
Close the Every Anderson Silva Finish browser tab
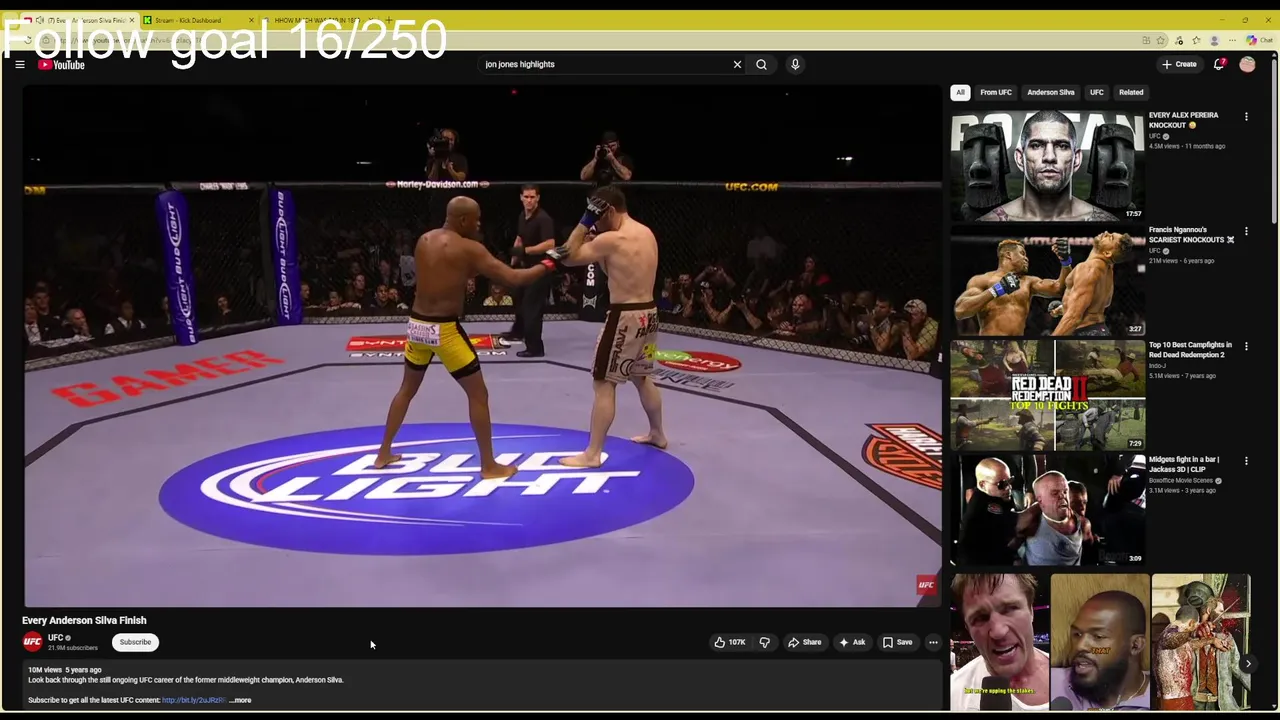click(x=132, y=20)
